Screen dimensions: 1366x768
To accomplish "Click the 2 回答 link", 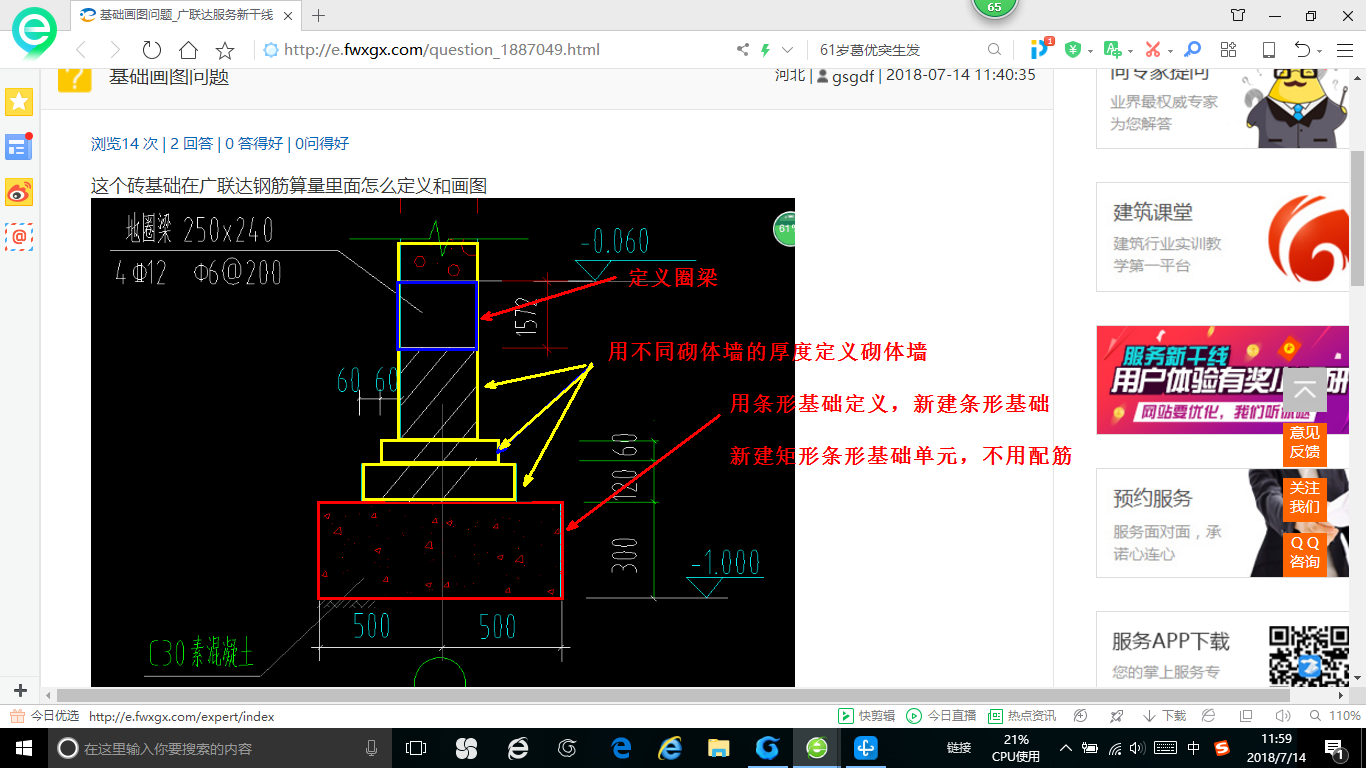I will [x=192, y=143].
